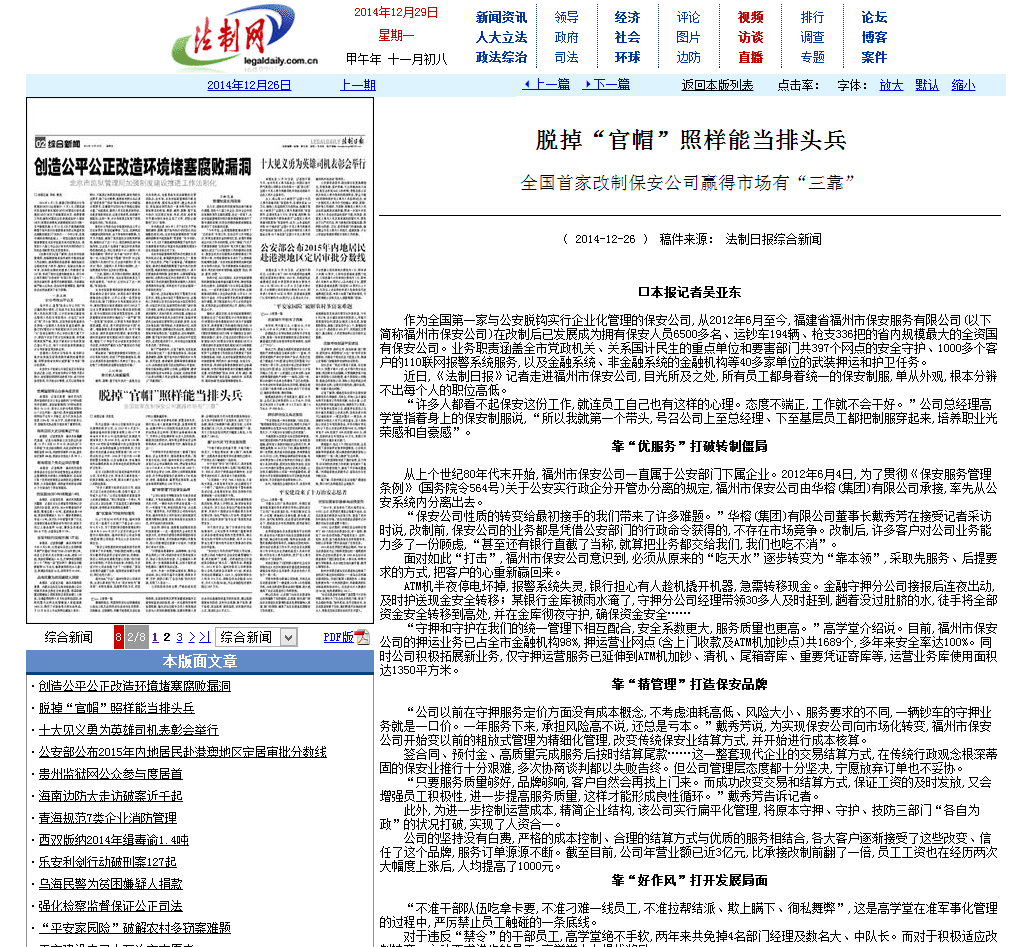
Task: Go to next article via 下一篇
Action: point(607,84)
